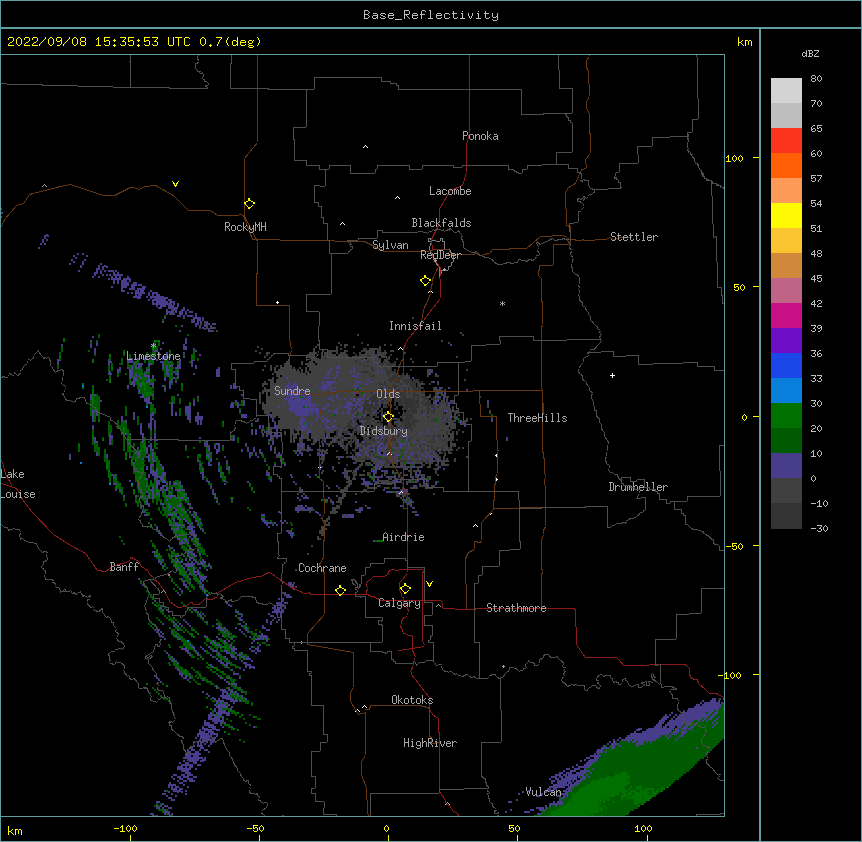Click the Drumheller city label
Screen dimensions: 862x842
(638, 487)
